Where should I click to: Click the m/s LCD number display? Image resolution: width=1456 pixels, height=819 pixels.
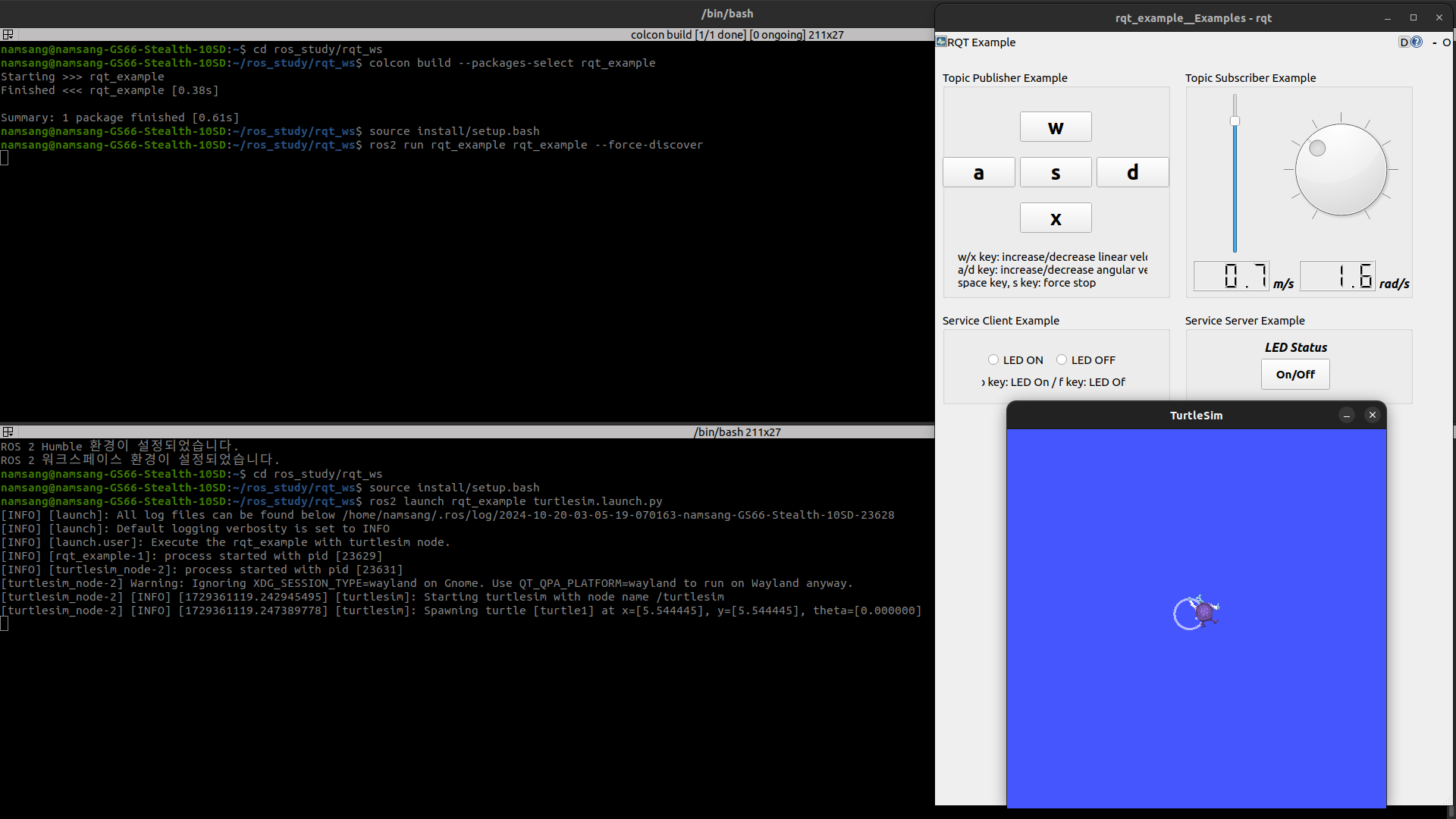click(1231, 276)
